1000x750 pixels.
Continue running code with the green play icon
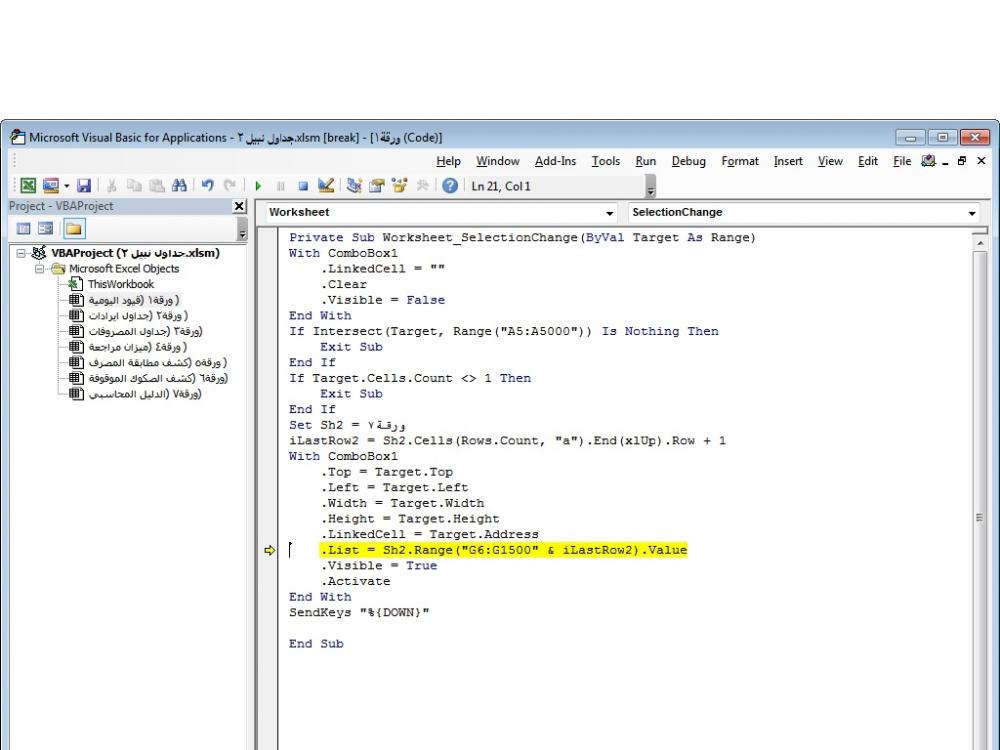(258, 186)
